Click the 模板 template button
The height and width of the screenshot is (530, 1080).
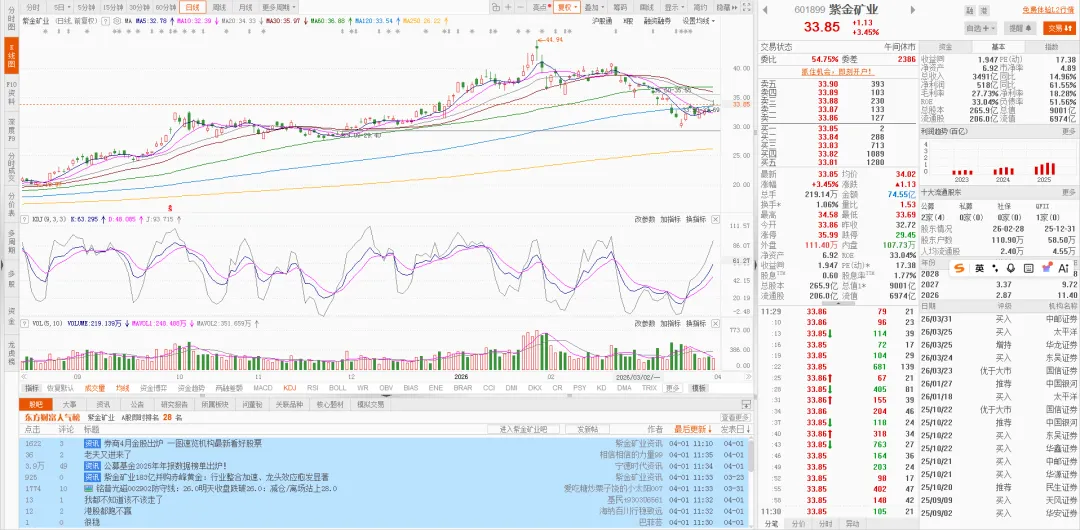(x=698, y=388)
